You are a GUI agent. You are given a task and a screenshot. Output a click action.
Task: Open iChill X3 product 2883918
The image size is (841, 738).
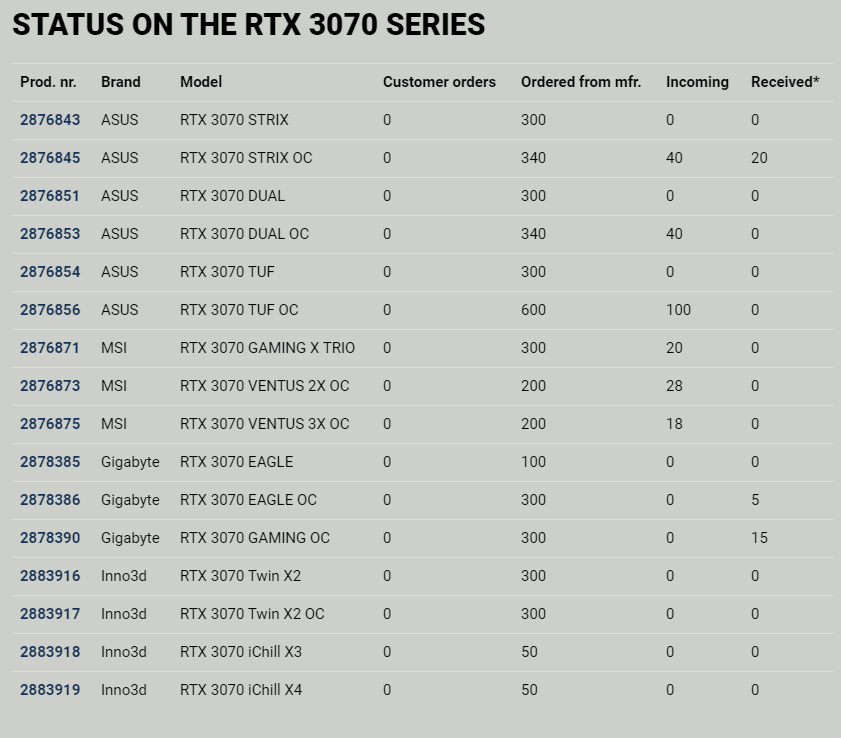coord(50,652)
